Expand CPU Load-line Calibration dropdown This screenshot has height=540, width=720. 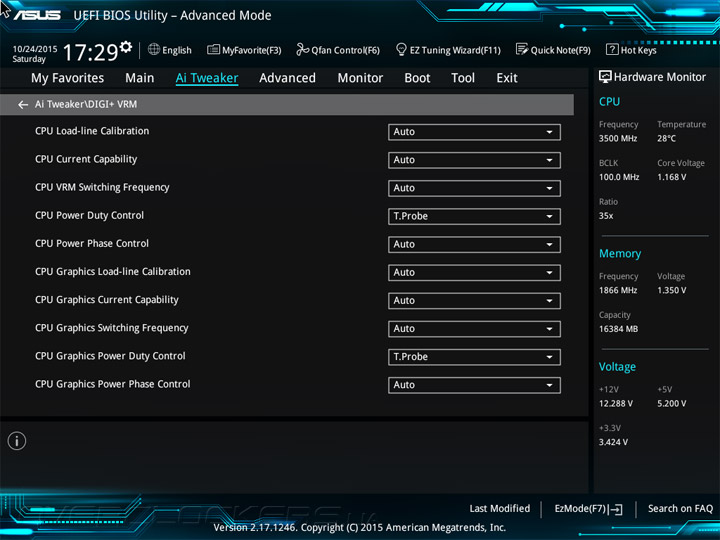click(474, 132)
